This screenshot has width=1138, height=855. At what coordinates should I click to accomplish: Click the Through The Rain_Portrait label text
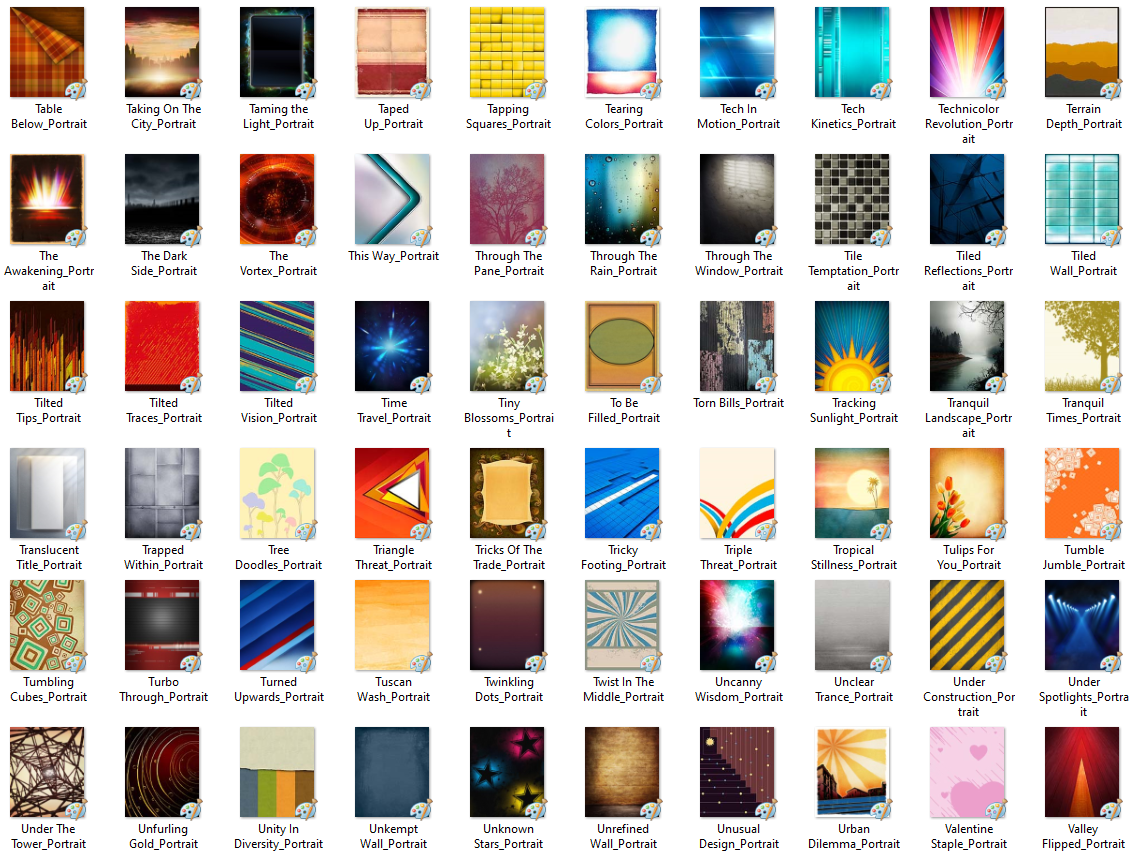pos(623,263)
